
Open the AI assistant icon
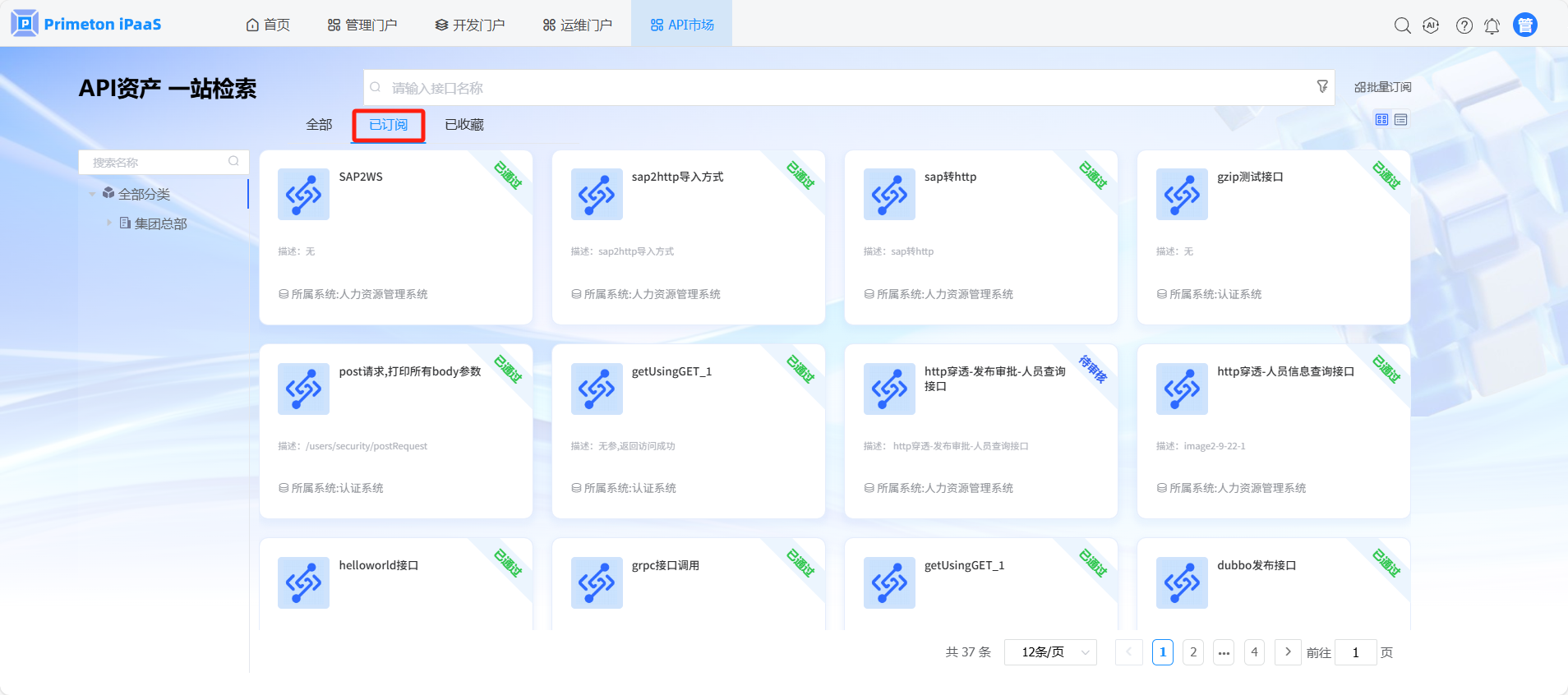pos(1431,25)
